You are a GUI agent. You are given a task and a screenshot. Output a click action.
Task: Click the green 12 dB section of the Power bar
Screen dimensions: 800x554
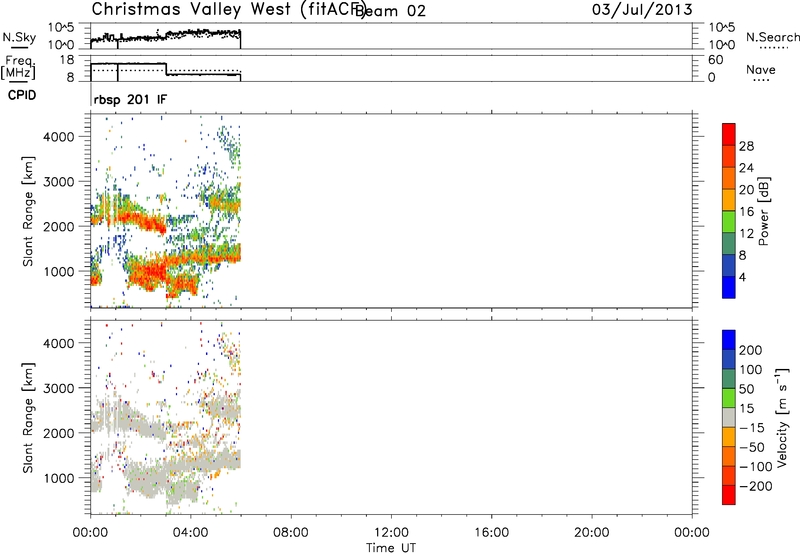tap(729, 221)
